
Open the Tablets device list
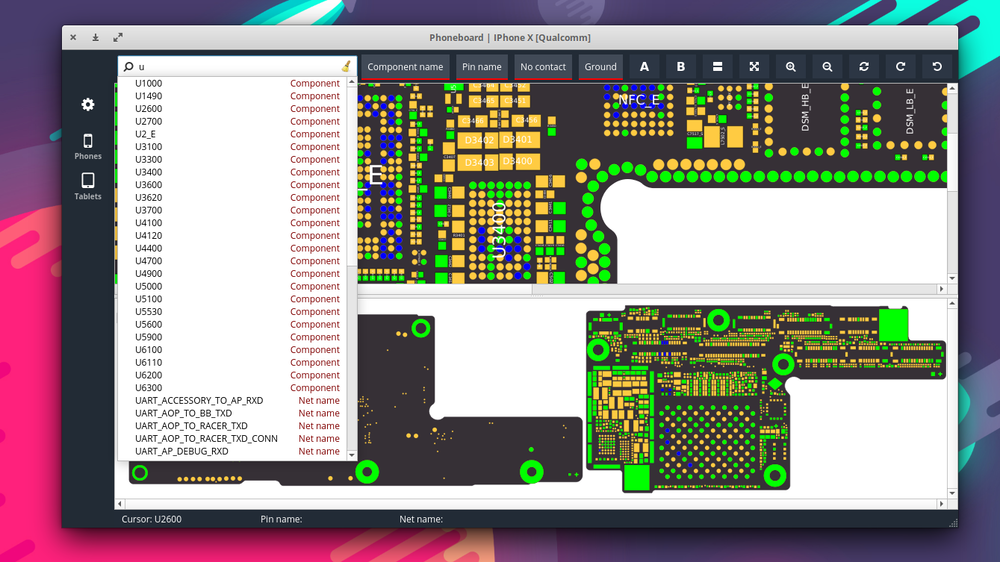coord(88,186)
